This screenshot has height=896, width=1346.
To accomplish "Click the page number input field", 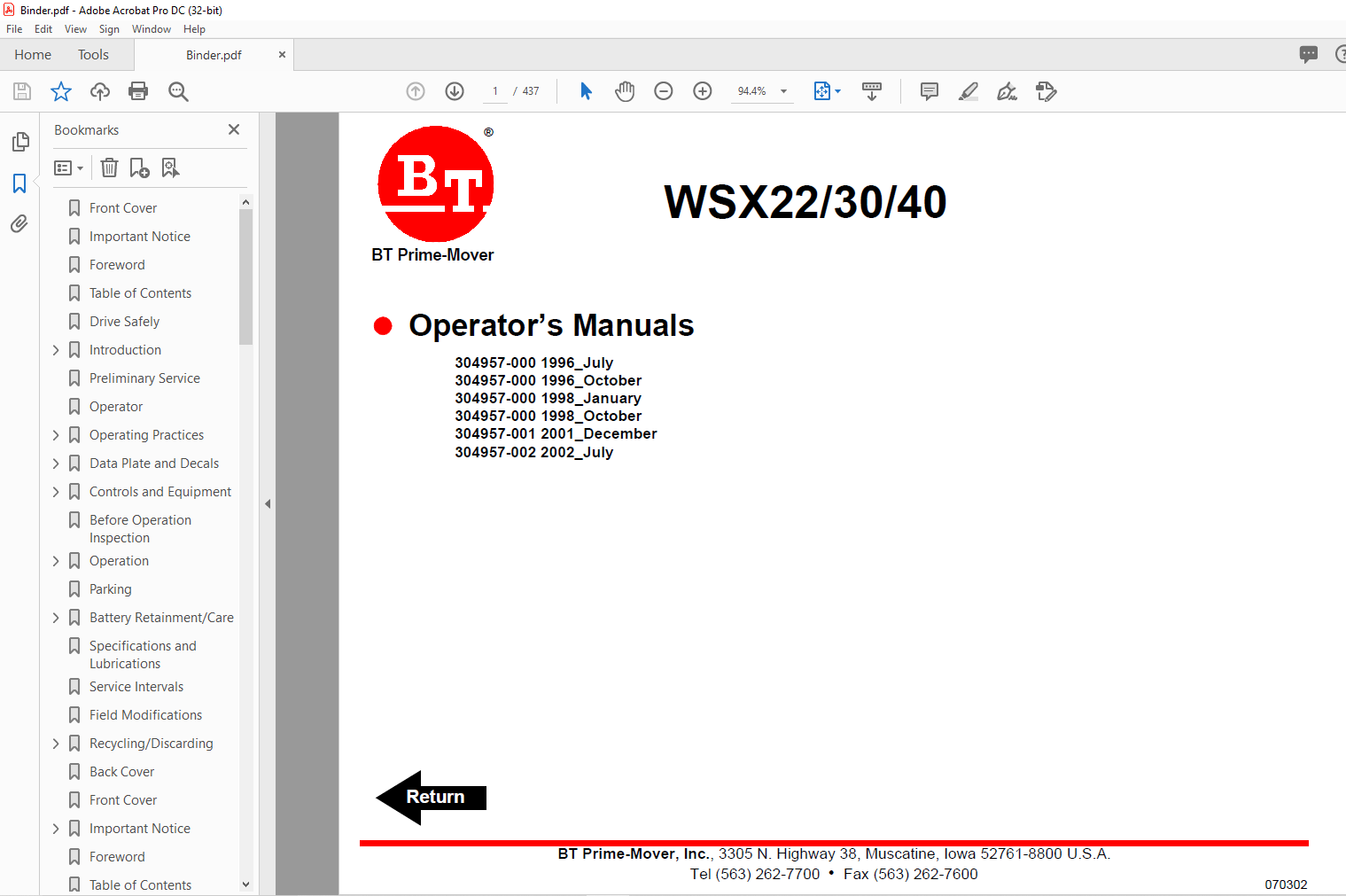I will [x=494, y=91].
